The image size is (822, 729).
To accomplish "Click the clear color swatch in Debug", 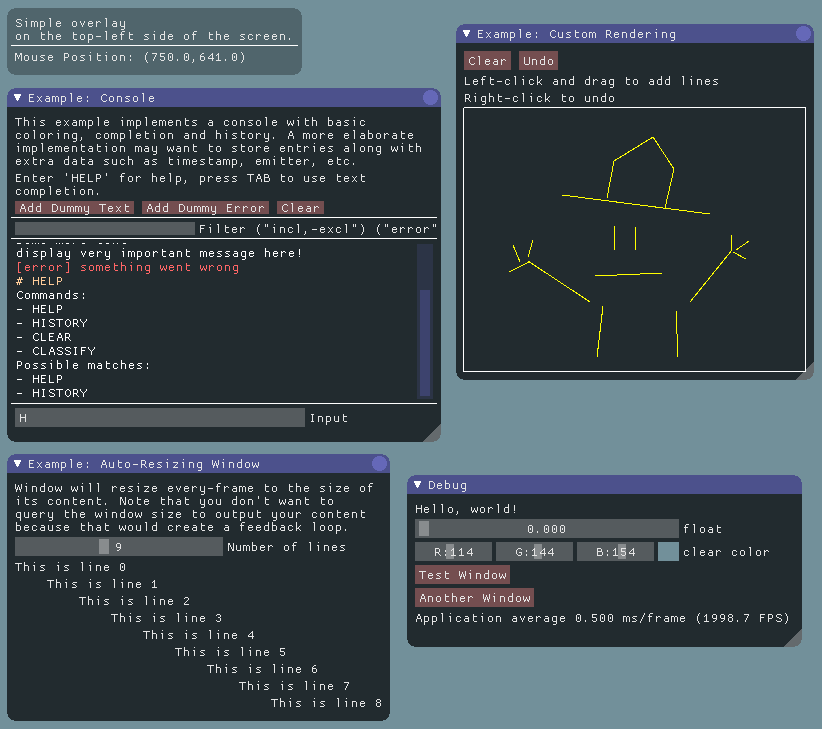I will pos(668,551).
